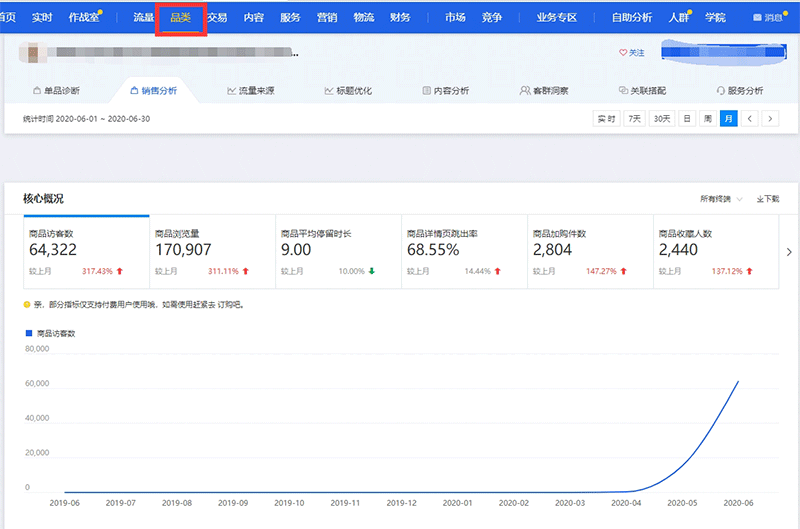The height and width of the screenshot is (529, 800).
Task: Select the 30天 time range
Action: tap(661, 118)
